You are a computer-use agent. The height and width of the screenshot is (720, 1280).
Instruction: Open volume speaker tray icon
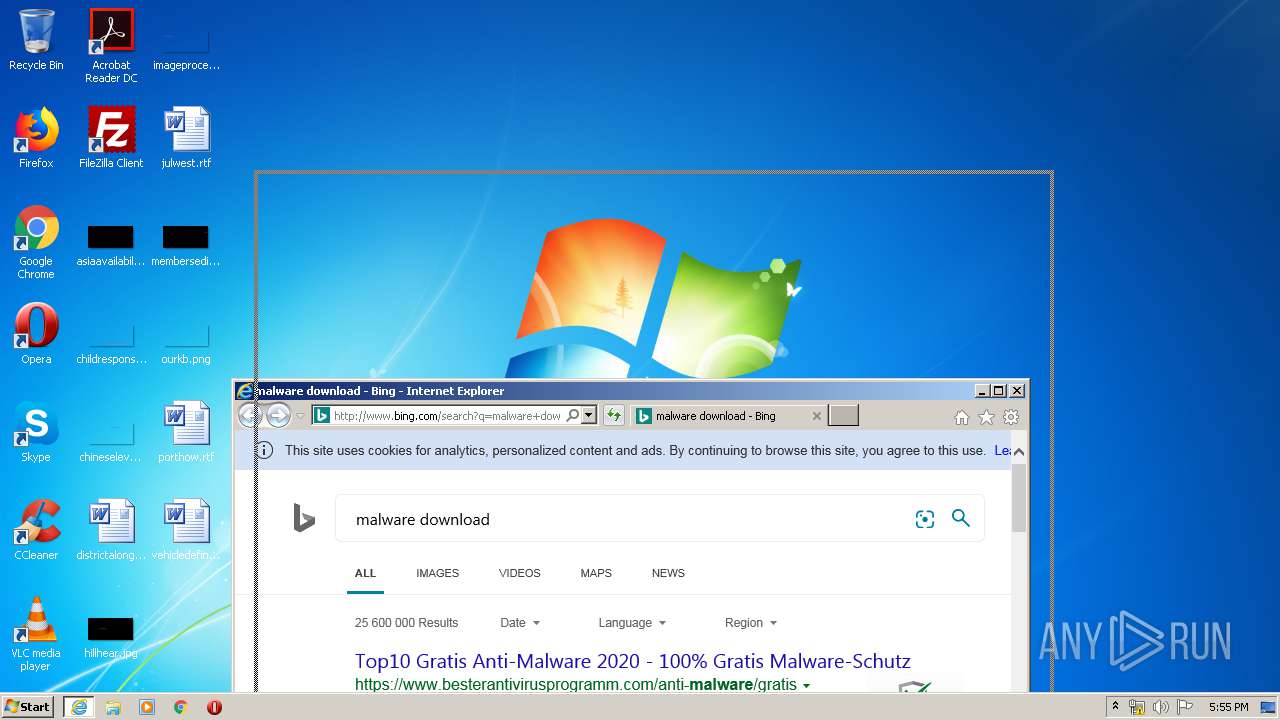[1161, 707]
